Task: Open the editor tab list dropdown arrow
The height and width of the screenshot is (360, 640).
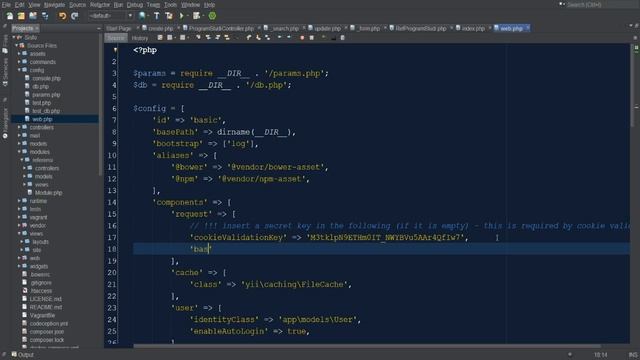Action: [x=631, y=26]
